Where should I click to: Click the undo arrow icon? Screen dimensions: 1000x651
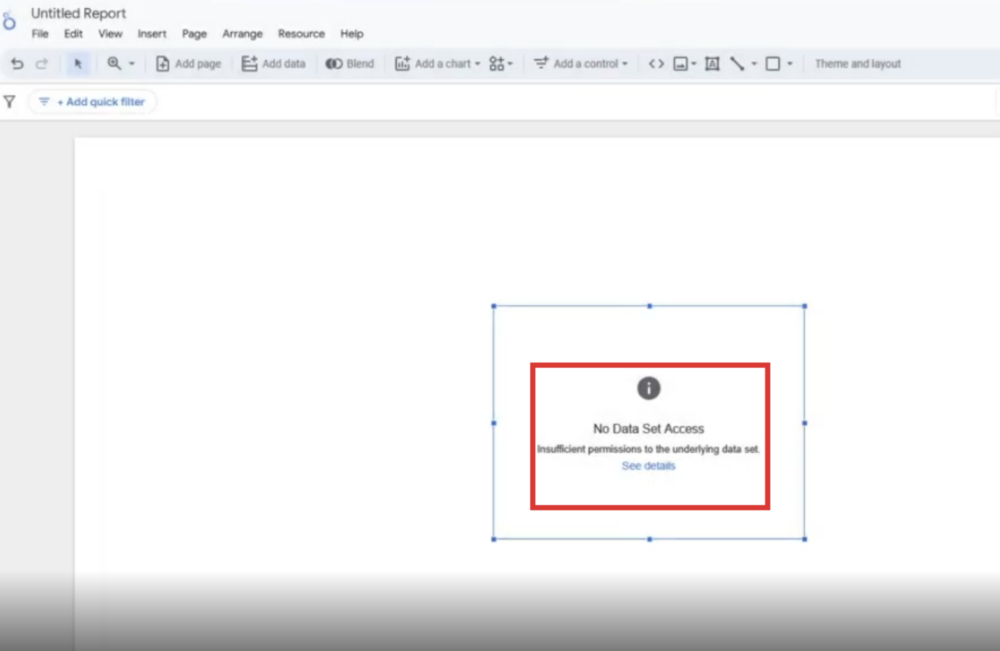pyautogui.click(x=17, y=64)
